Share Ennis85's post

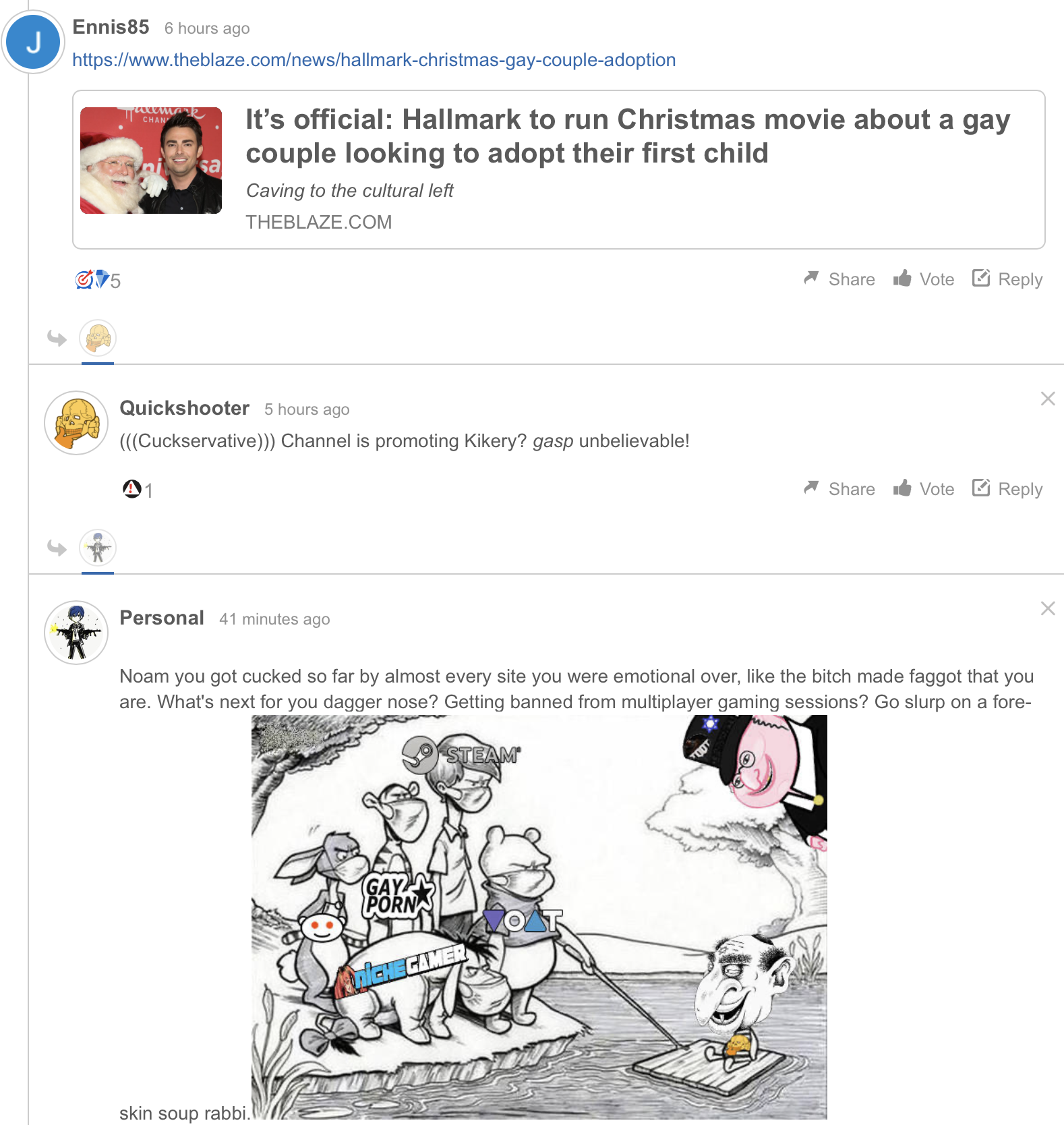pyautogui.click(x=839, y=279)
